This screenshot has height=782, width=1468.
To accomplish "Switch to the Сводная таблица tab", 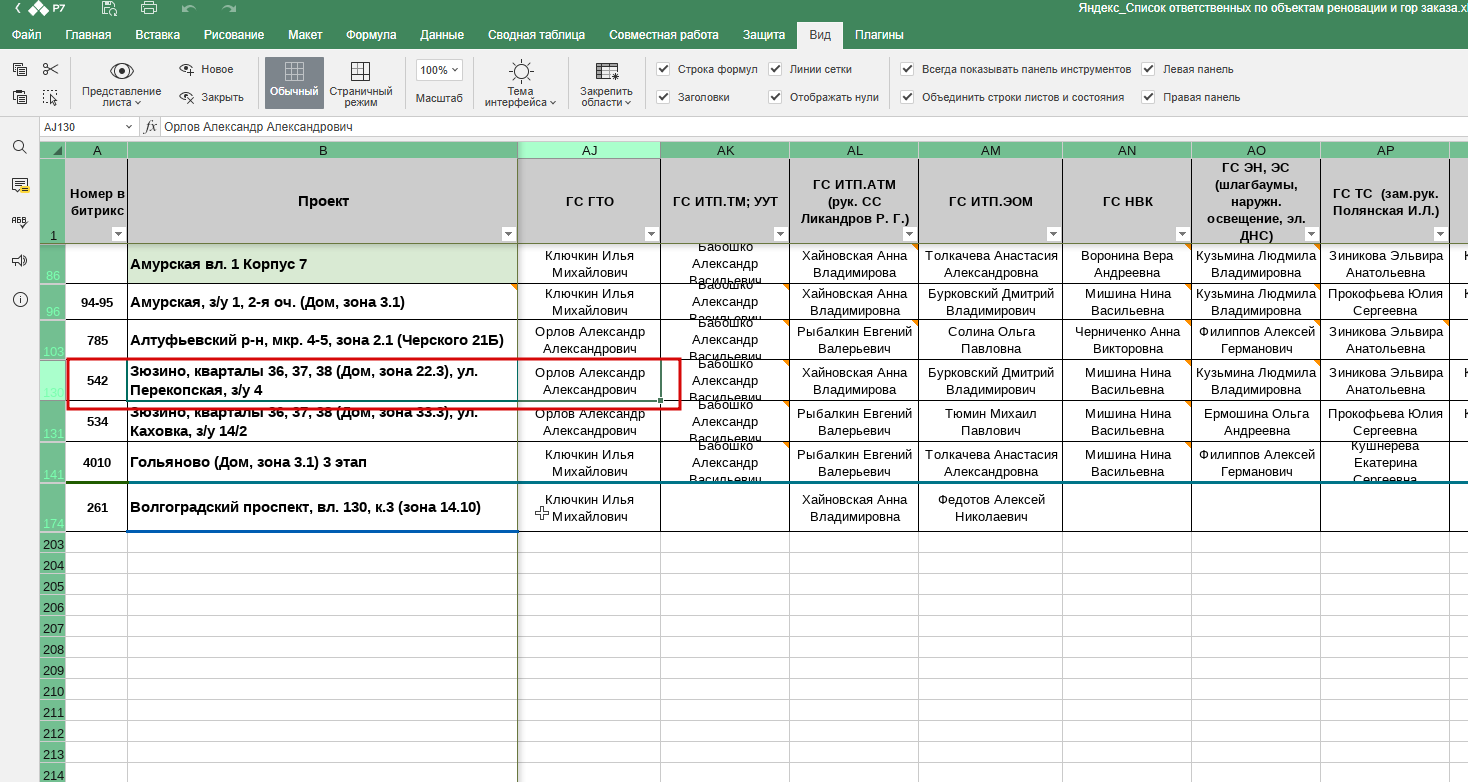I will [537, 35].
